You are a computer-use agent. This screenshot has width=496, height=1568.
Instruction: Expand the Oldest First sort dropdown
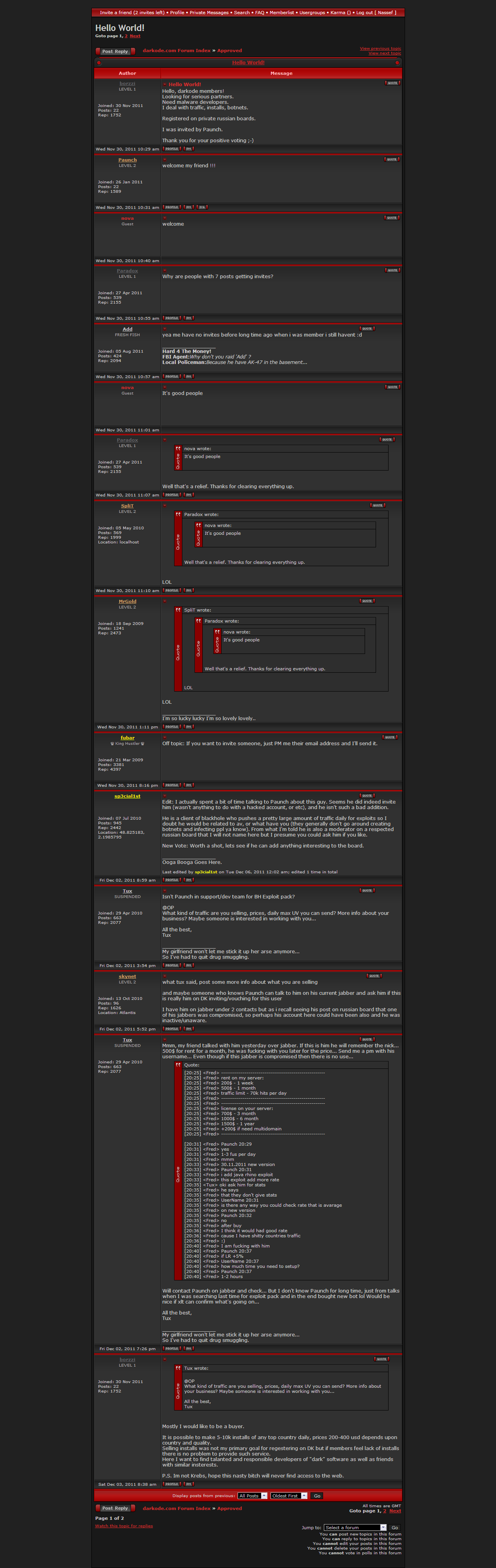[289, 1496]
